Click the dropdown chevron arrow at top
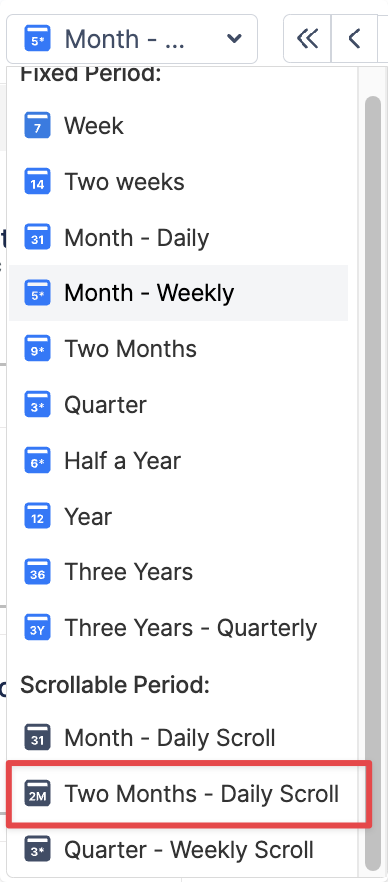Screen dimensions: 388x882 [x=234, y=39]
